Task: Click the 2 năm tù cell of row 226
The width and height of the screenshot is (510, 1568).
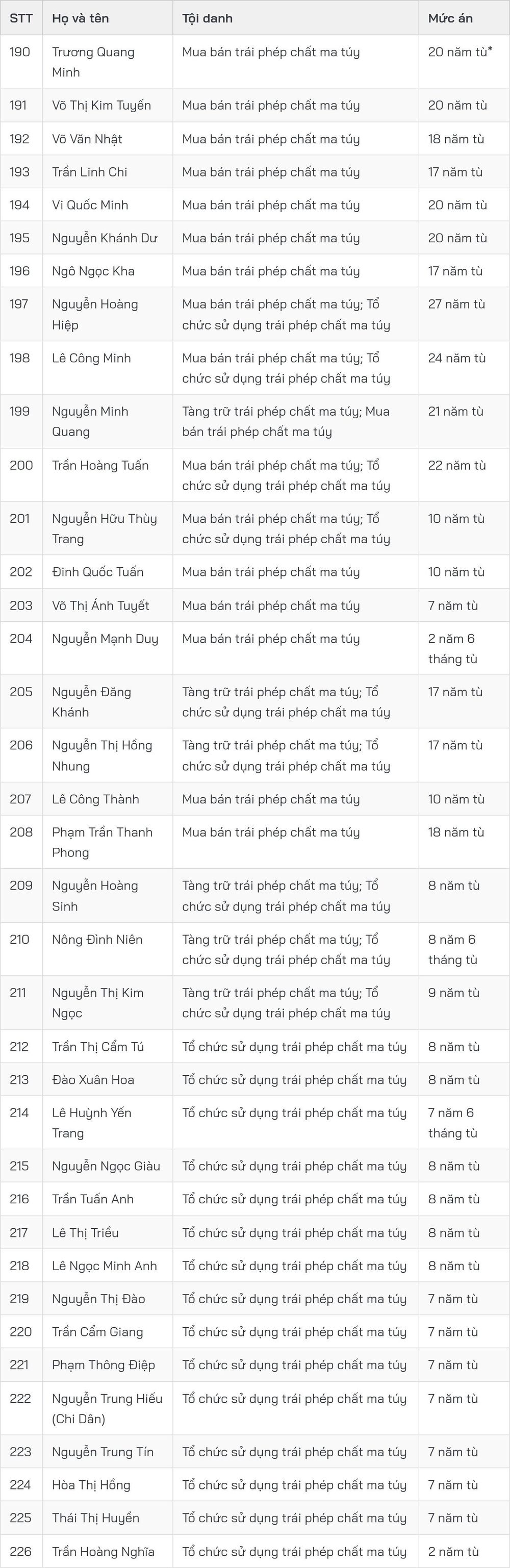Action: coord(453,1552)
